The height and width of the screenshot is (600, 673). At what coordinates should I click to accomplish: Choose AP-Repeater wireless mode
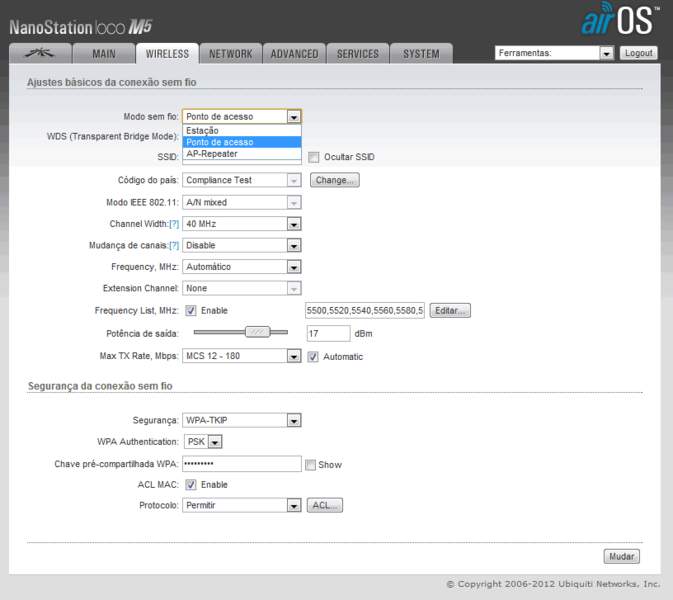pos(242,154)
